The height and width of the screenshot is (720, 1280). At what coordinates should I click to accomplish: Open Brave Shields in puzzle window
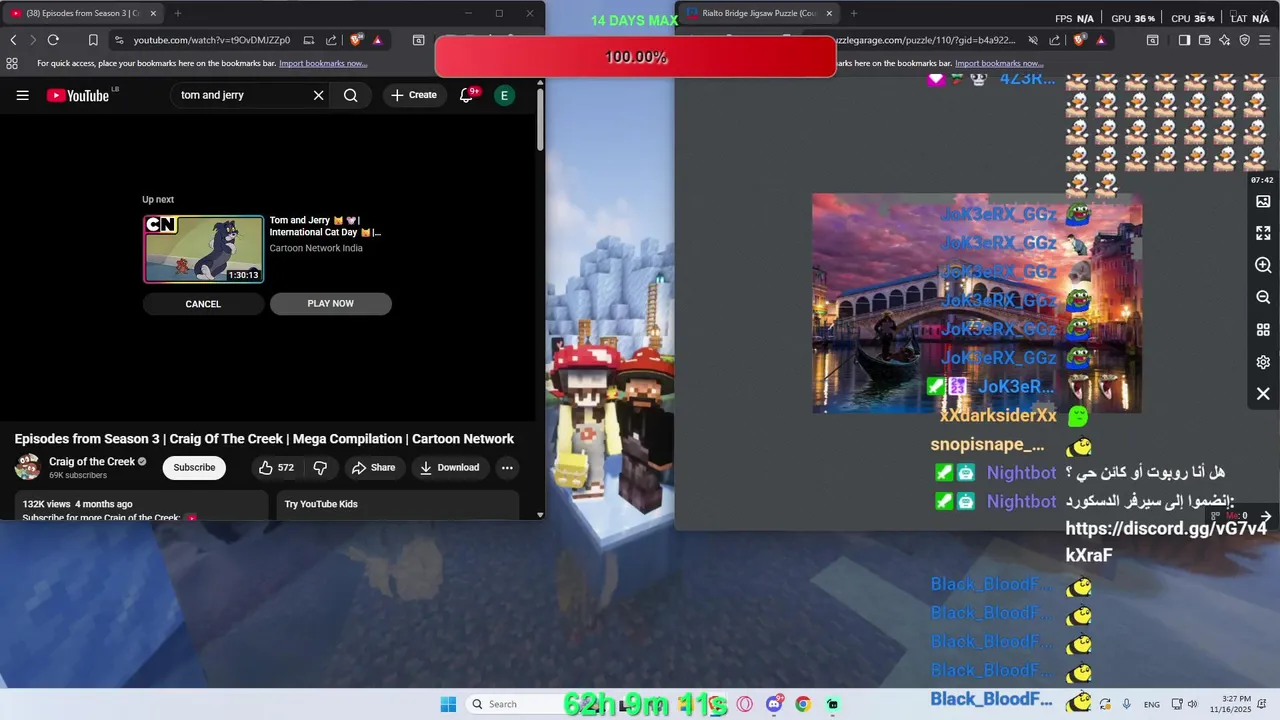1079,40
